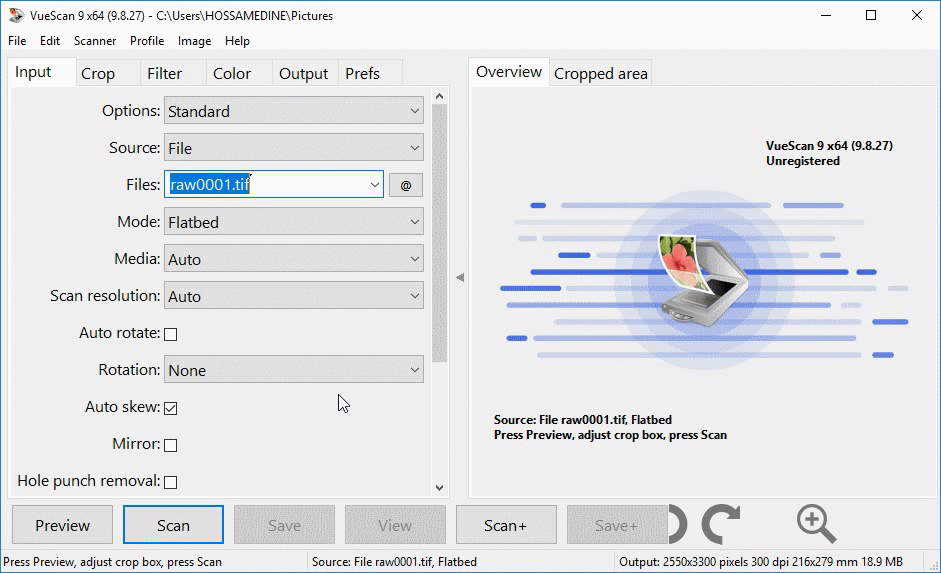Open the Help menu

pyautogui.click(x=237, y=41)
